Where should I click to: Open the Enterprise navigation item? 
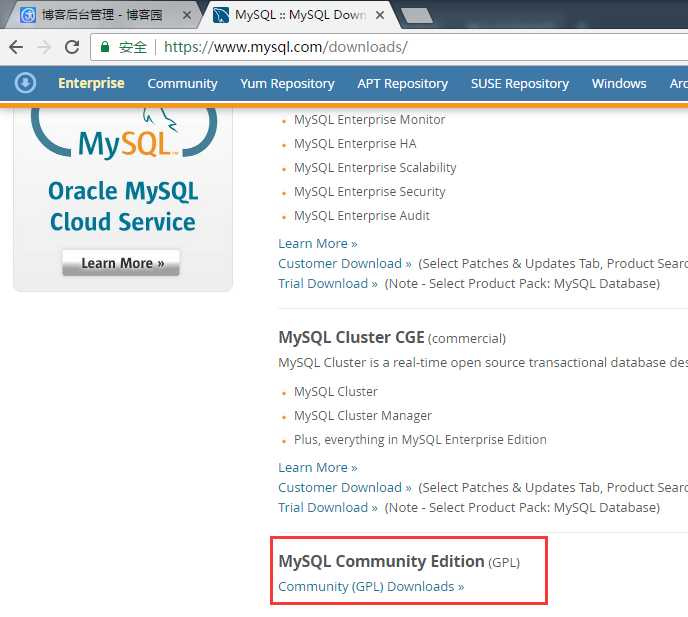click(x=91, y=83)
